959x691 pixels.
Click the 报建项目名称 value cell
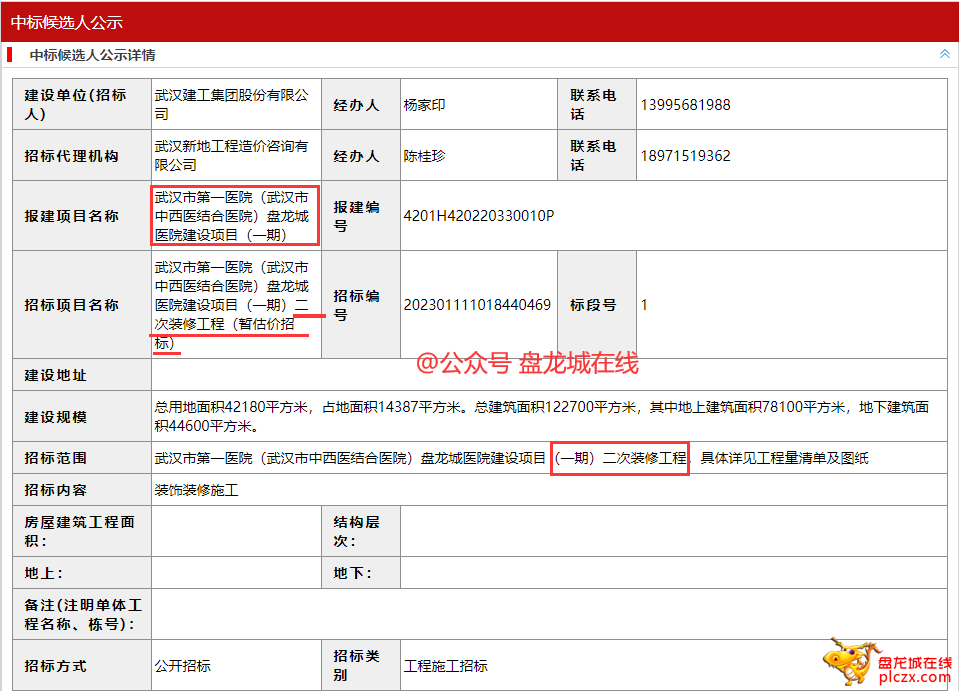[236, 216]
